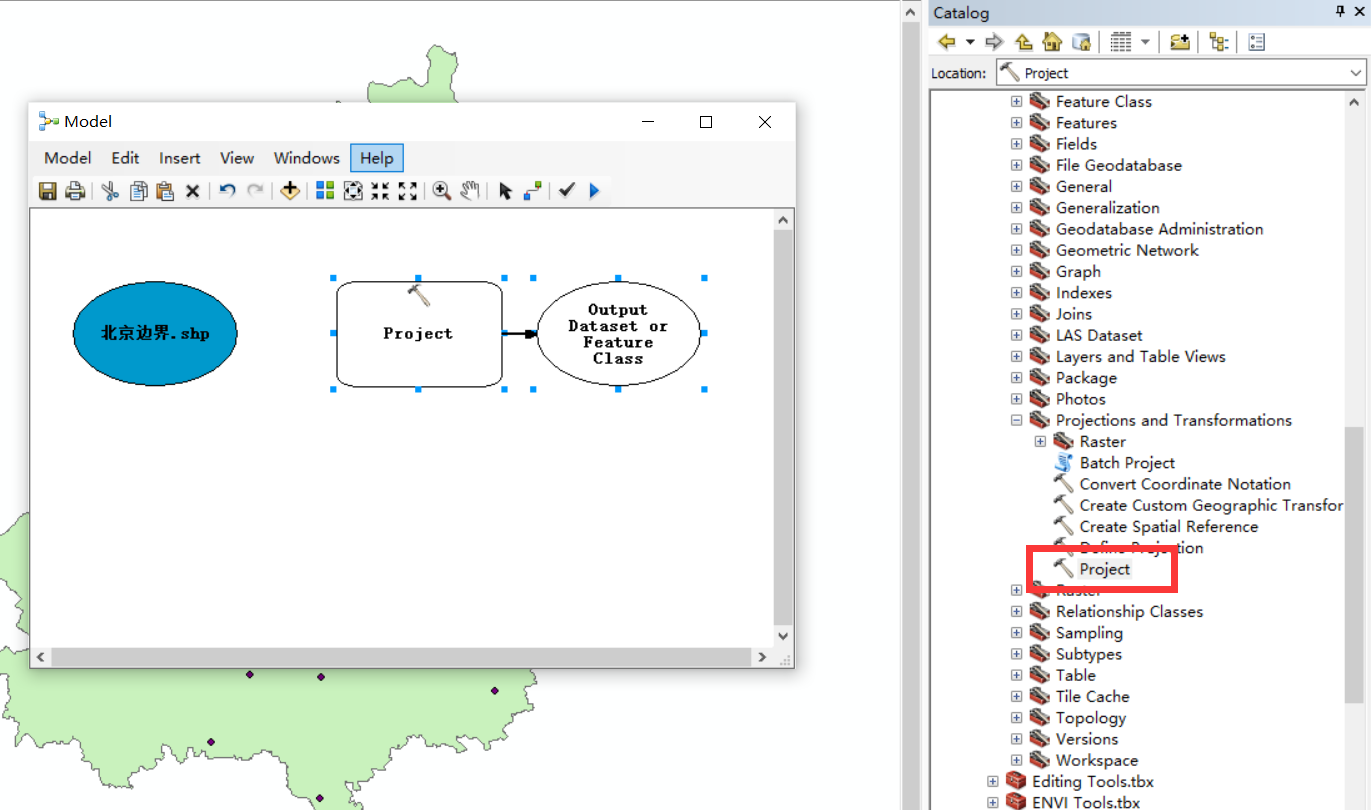Collapse the Projections and Transformations toolset
The height and width of the screenshot is (810, 1371).
1016,420
